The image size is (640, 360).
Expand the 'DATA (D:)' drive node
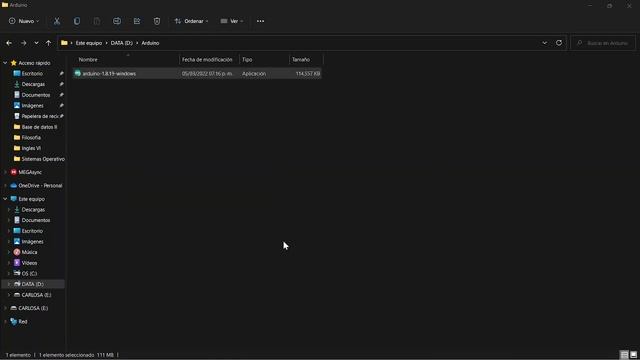[9, 284]
